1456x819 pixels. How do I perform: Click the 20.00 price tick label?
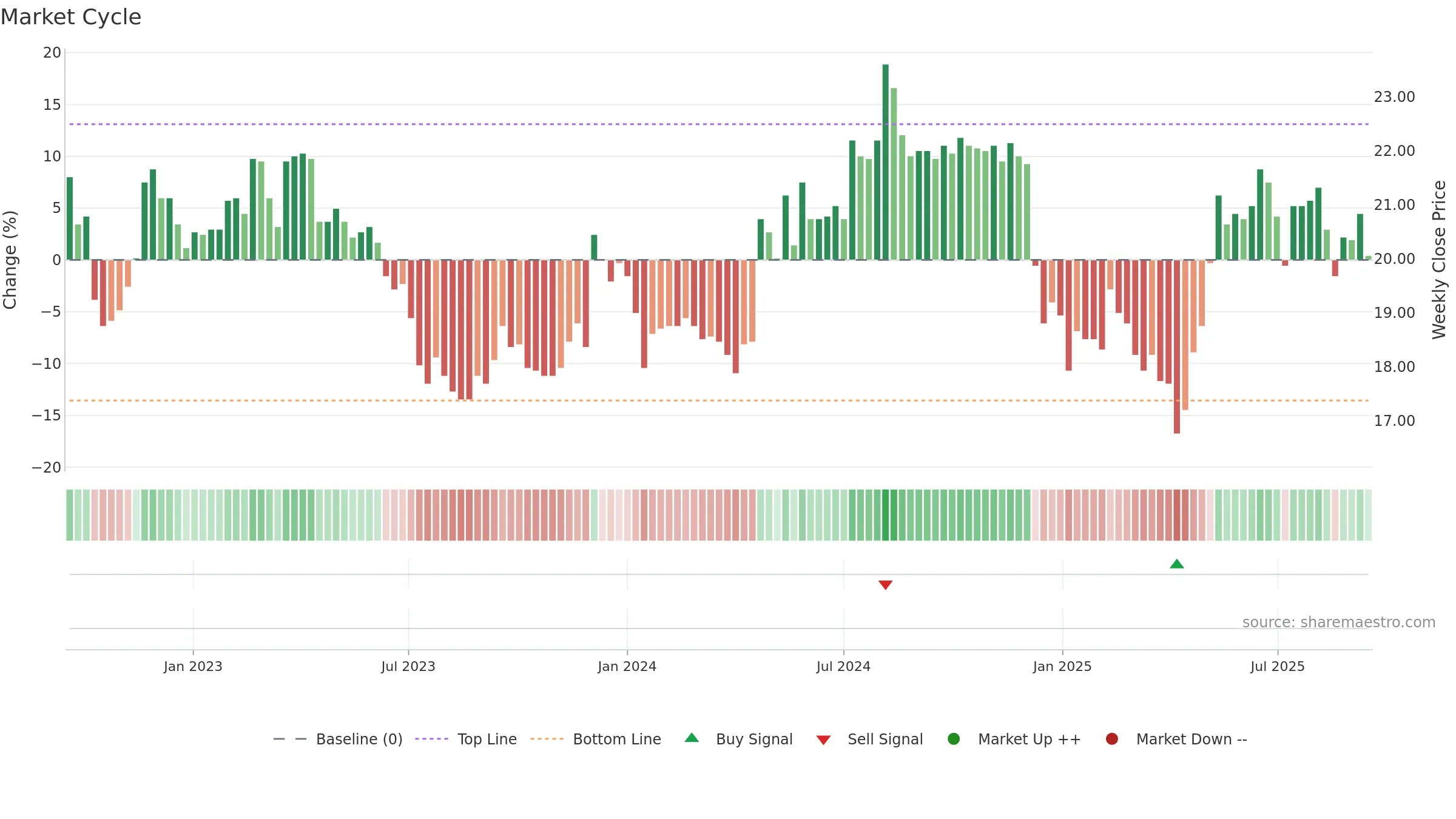(1395, 259)
